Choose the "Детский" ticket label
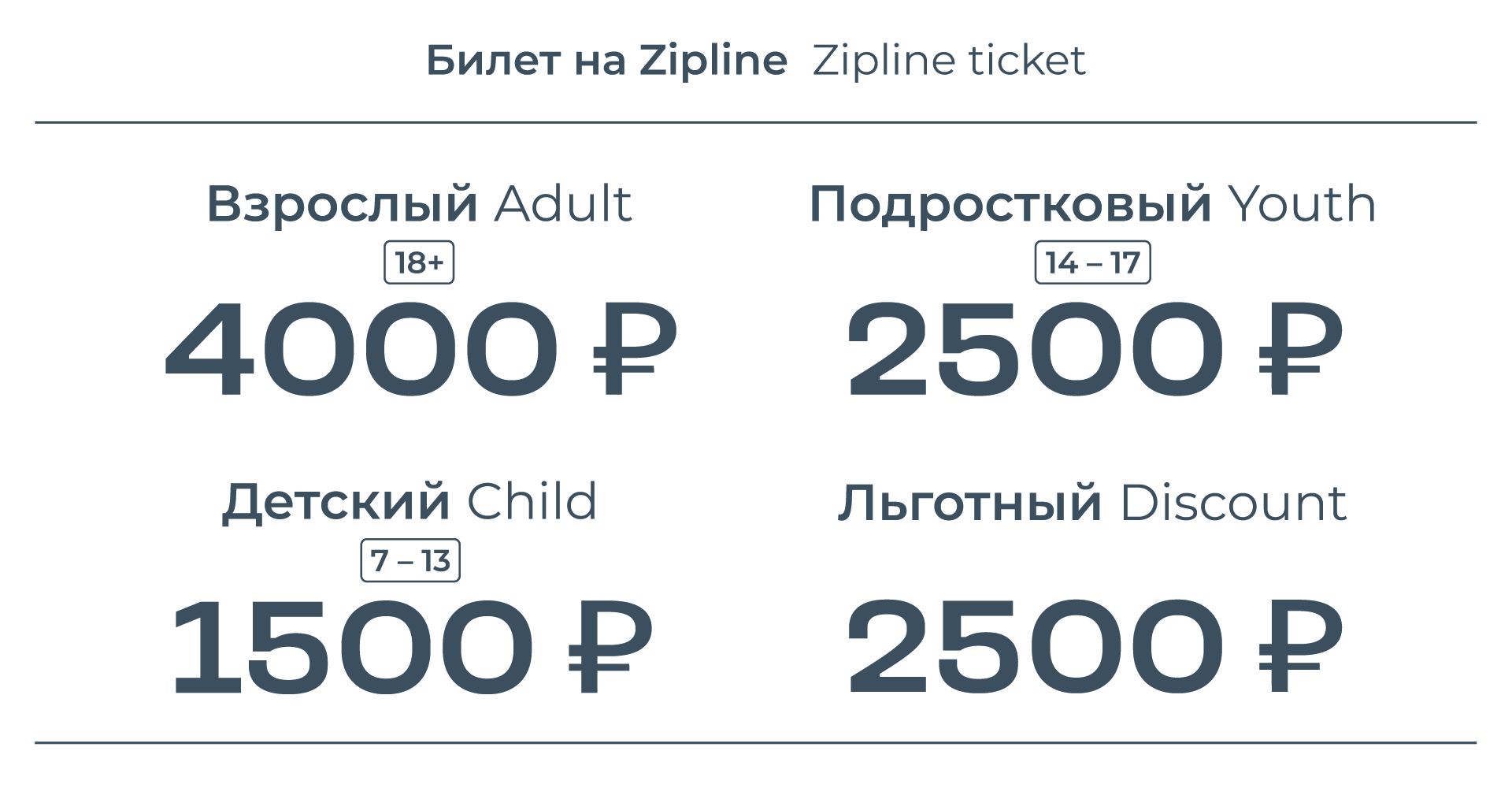Screen dimensions: 1512x799 coord(336,502)
